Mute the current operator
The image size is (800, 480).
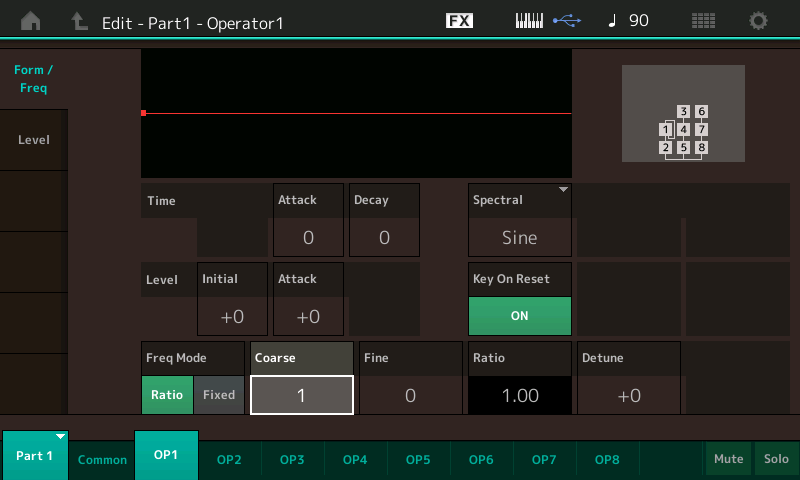pos(728,458)
